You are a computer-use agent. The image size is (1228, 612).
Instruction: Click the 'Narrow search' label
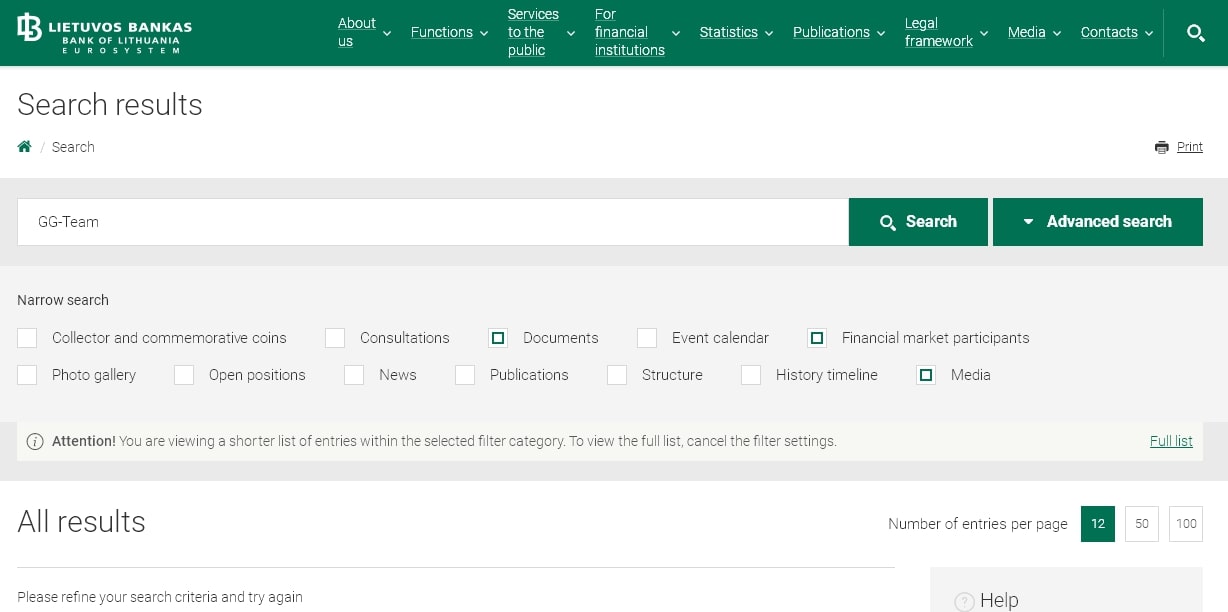coord(63,300)
